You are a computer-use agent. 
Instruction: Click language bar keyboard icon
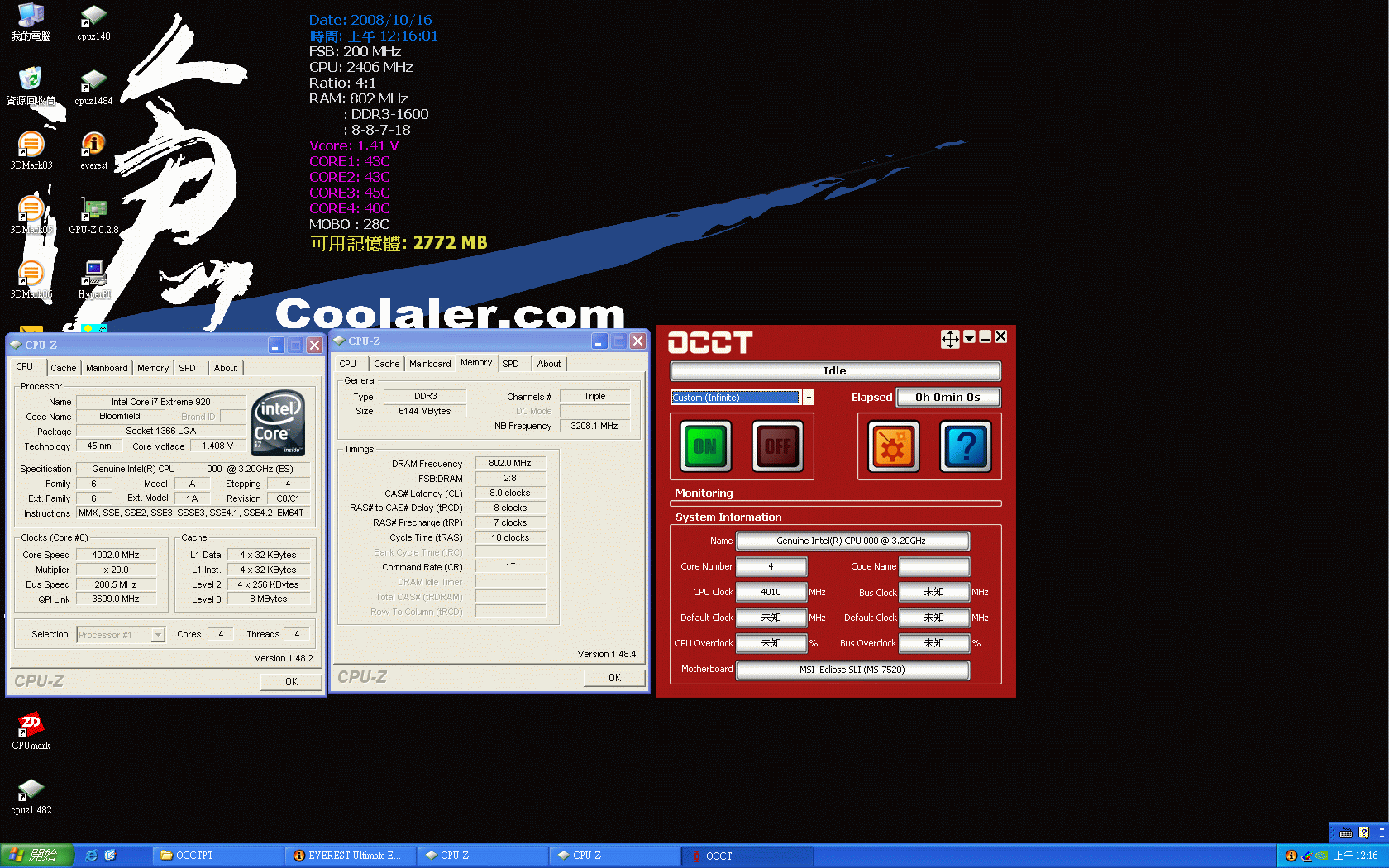[x=1346, y=833]
